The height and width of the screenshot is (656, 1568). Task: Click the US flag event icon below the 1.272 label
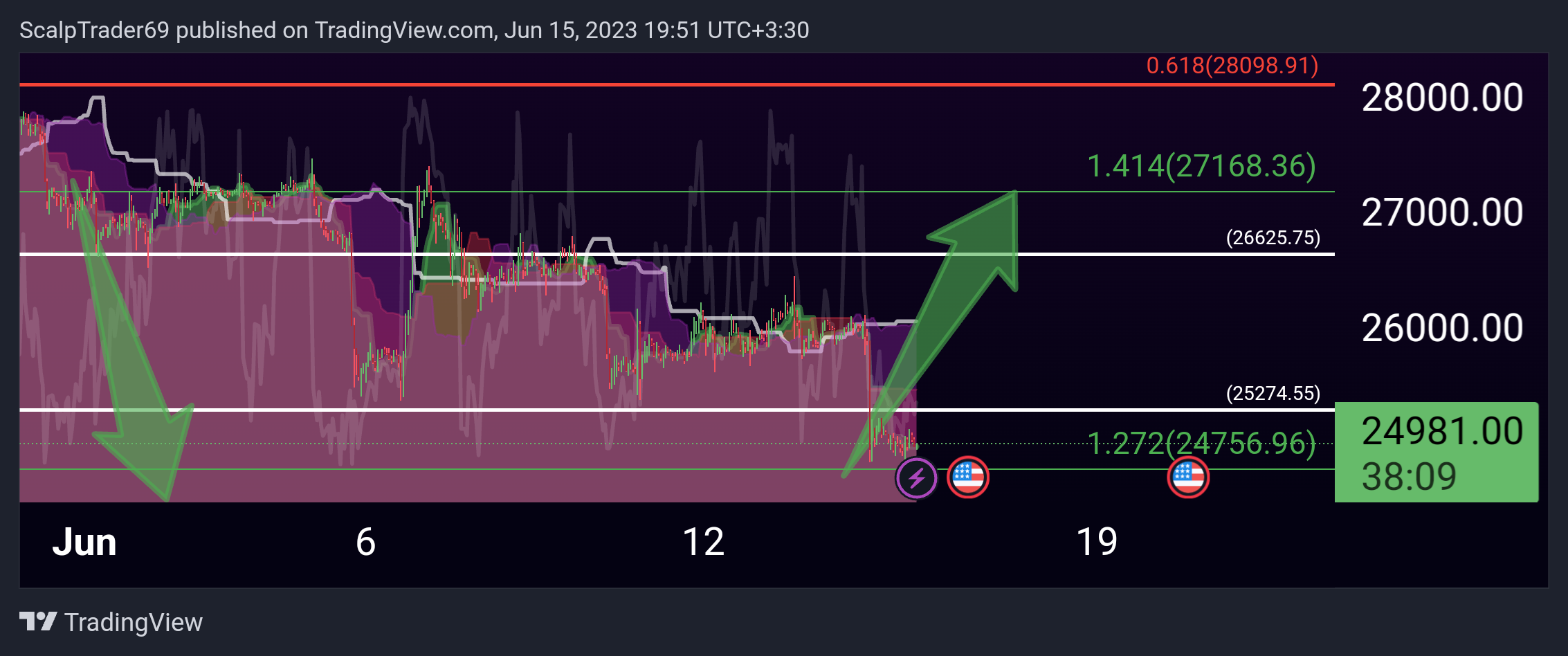click(1188, 477)
